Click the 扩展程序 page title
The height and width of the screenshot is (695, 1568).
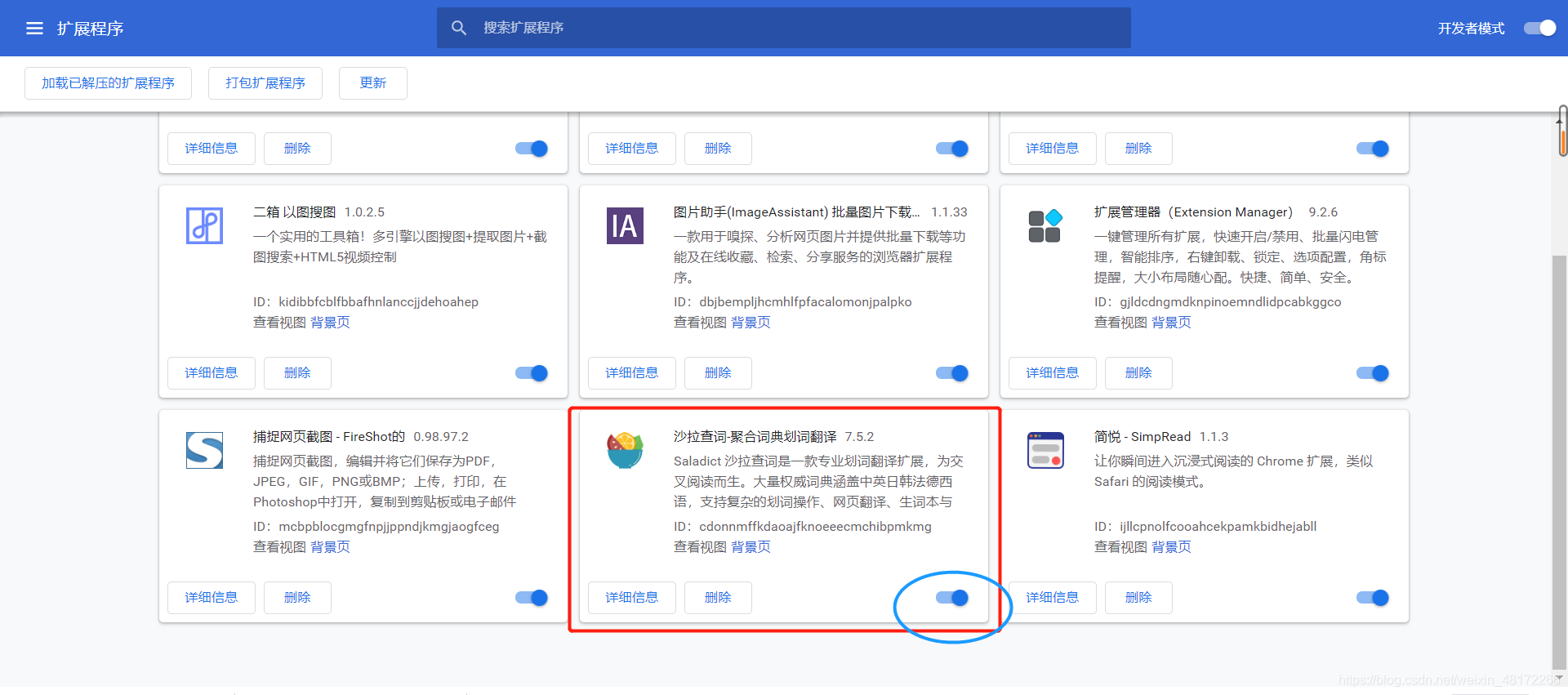coord(90,29)
